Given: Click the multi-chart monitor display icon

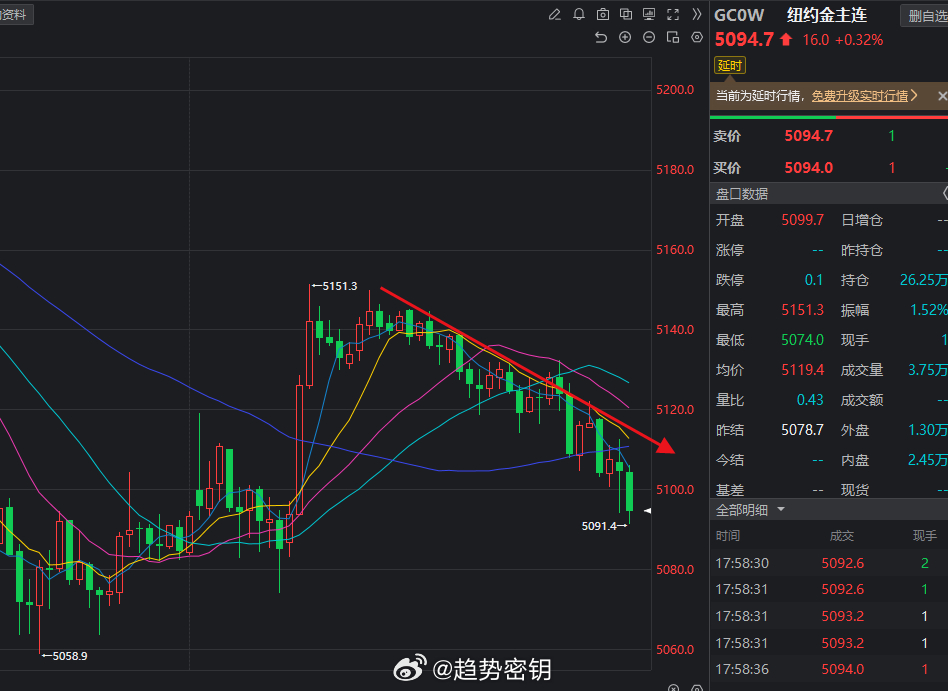Looking at the screenshot, I should tap(650, 14).
